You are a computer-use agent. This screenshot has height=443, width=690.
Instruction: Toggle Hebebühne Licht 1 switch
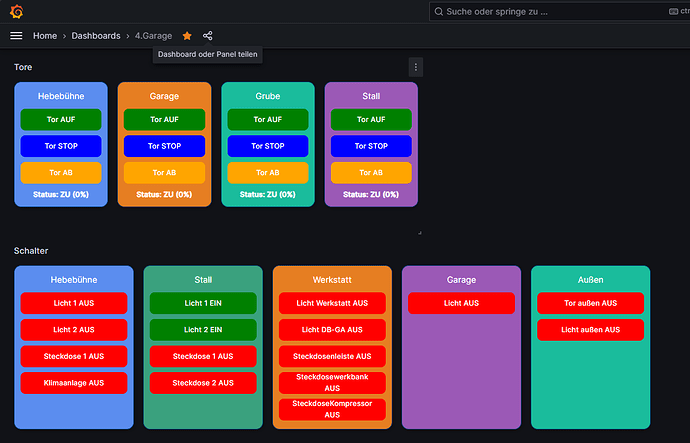(74, 302)
